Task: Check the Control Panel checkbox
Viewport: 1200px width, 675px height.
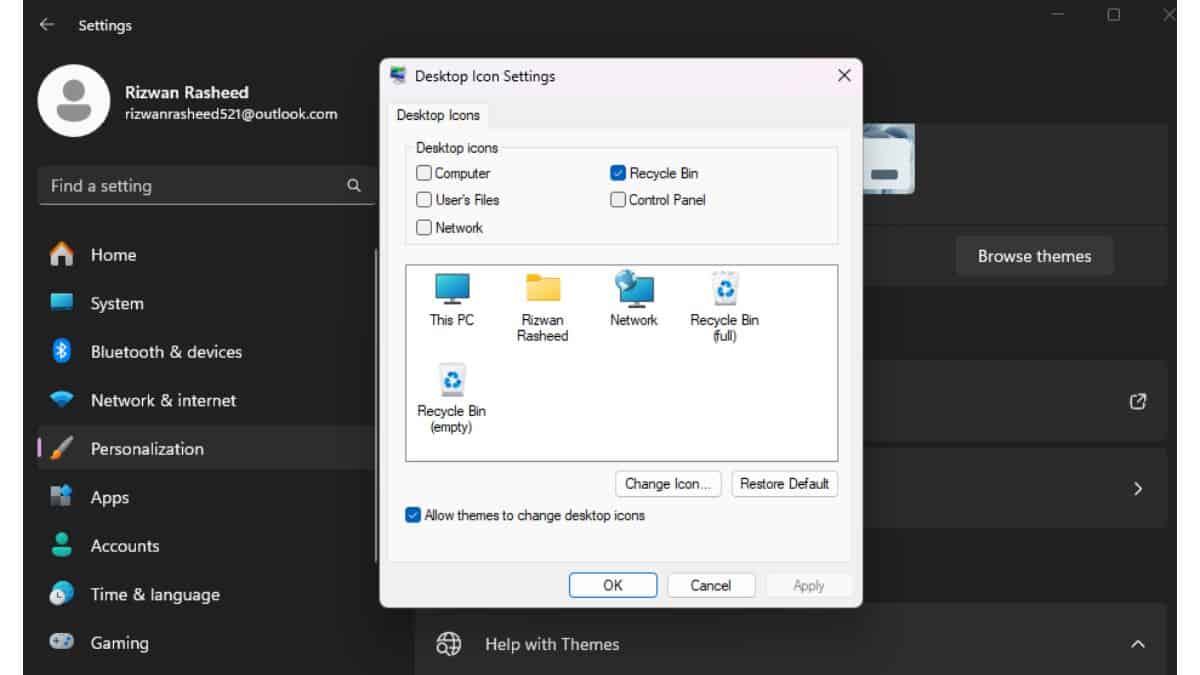Action: pos(617,200)
